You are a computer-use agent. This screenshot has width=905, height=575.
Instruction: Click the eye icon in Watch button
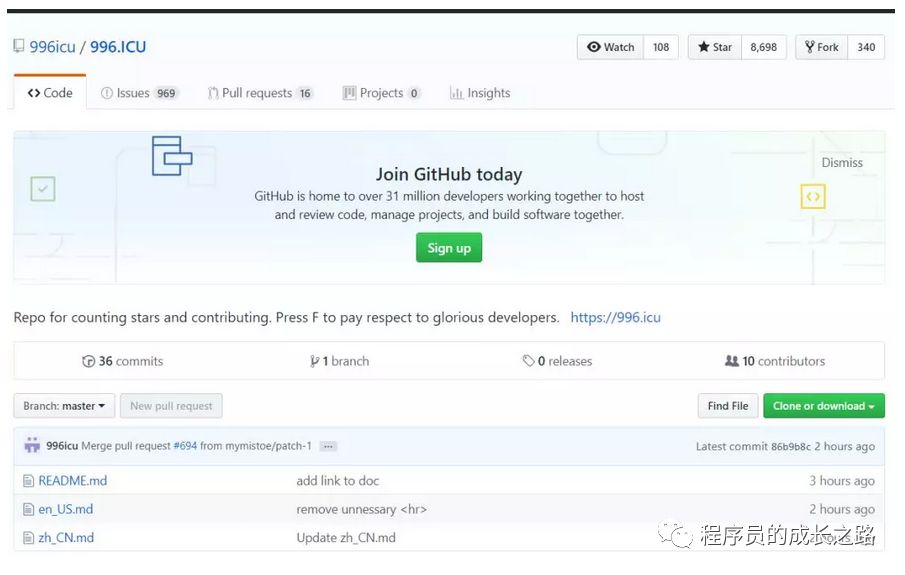(593, 47)
